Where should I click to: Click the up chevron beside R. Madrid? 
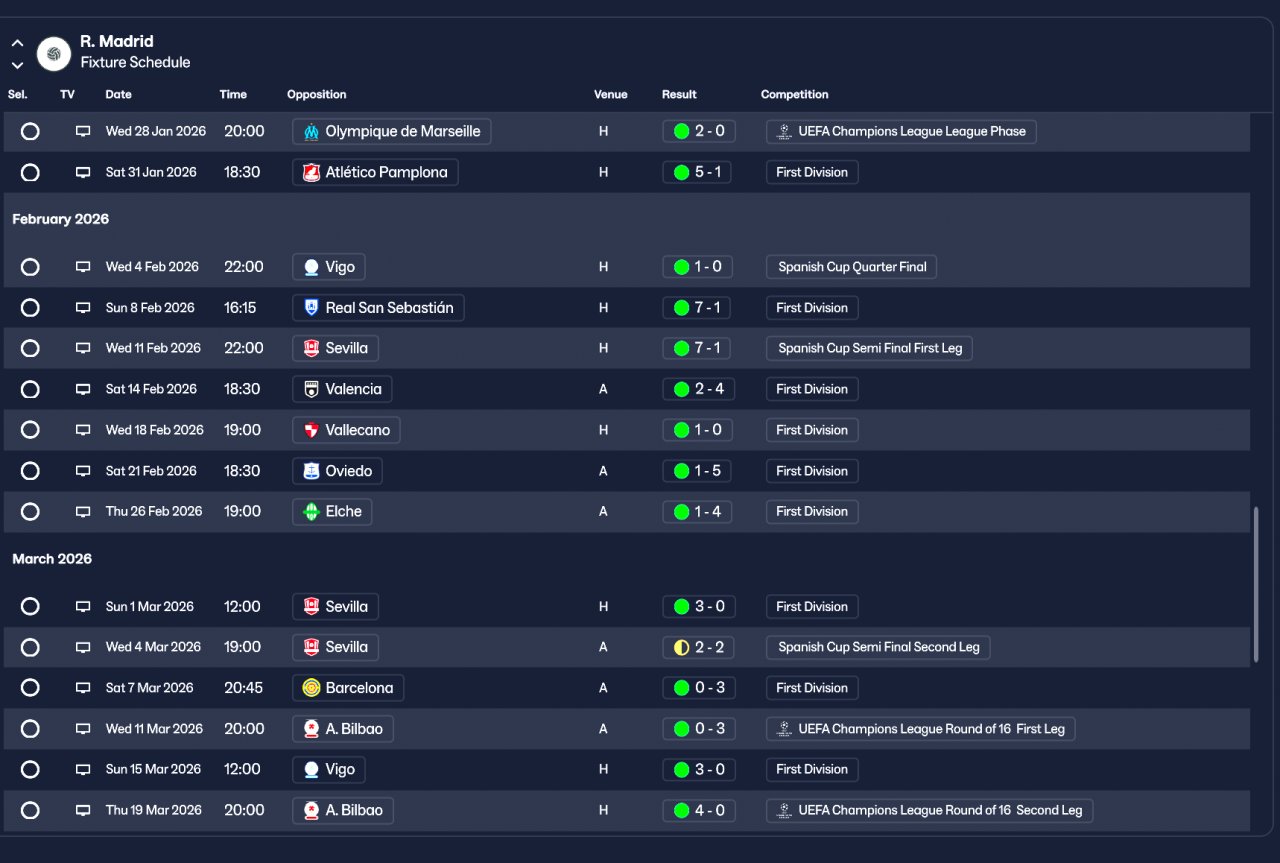pyautogui.click(x=17, y=44)
